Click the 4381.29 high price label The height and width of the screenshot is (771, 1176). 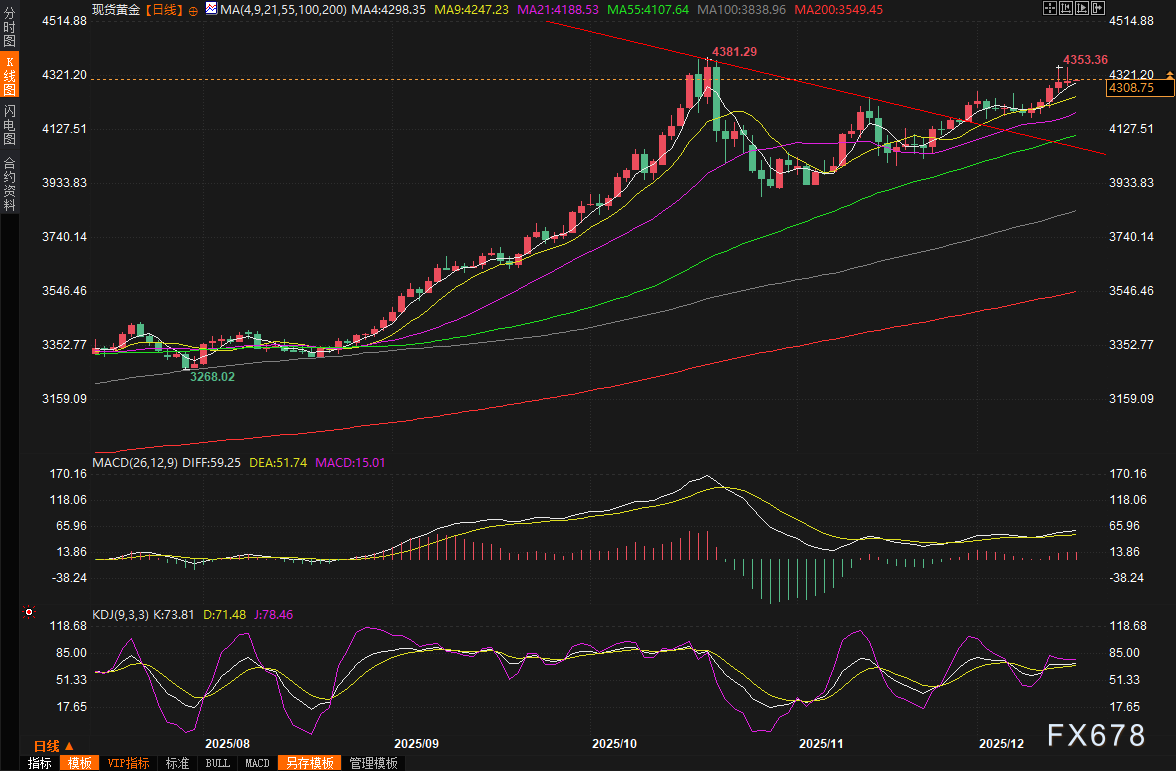click(733, 51)
